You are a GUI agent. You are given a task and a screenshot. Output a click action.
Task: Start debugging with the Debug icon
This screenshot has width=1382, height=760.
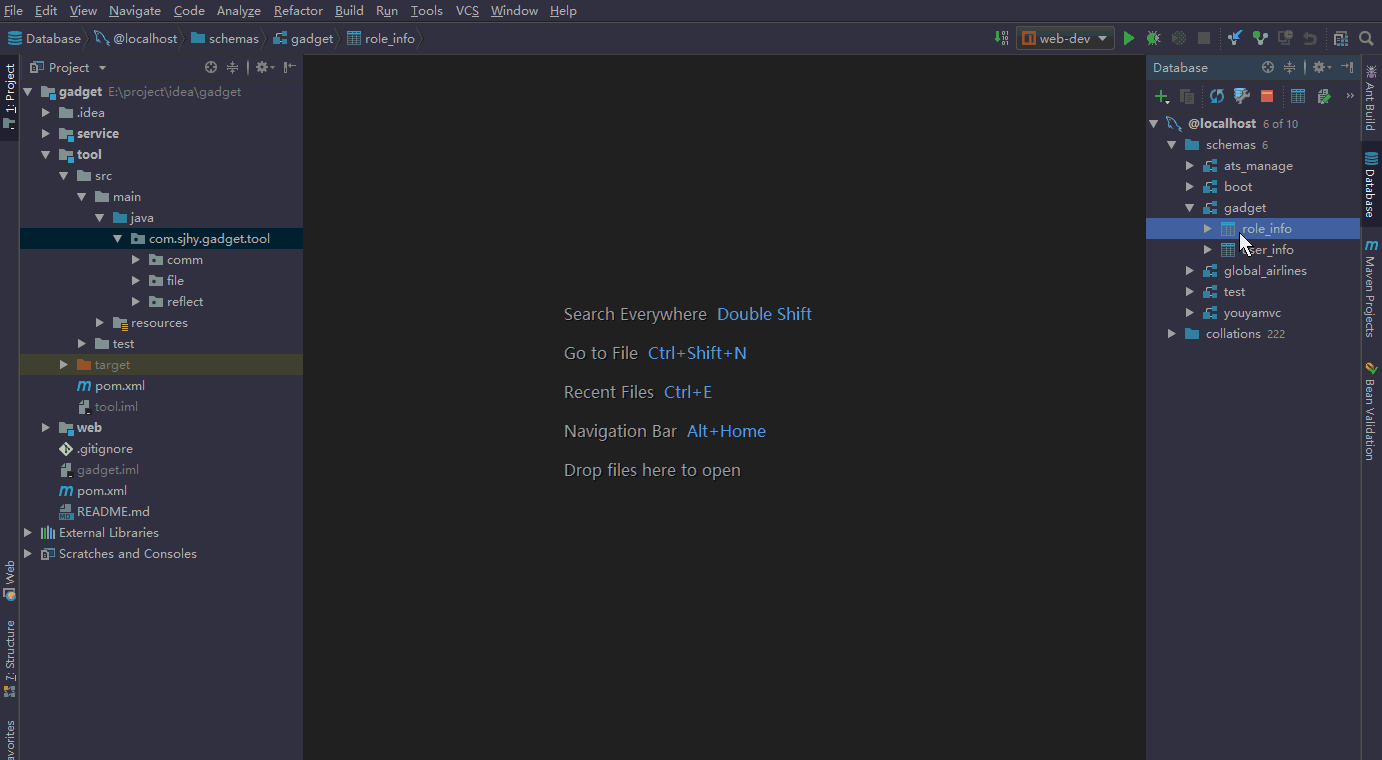point(1152,37)
